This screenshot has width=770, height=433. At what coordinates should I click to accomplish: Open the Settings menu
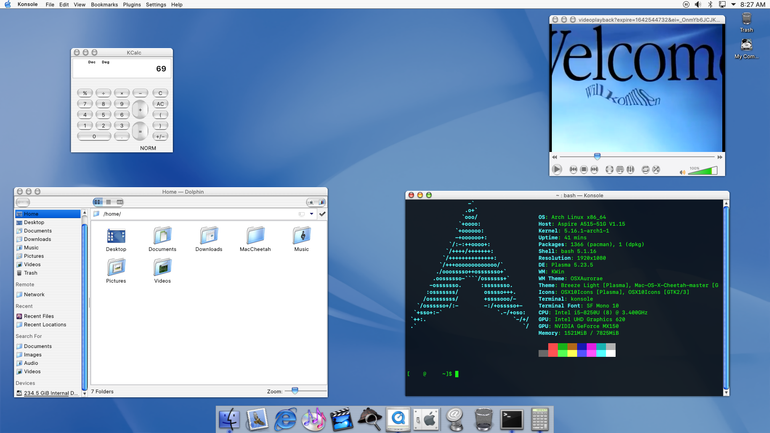156,4
